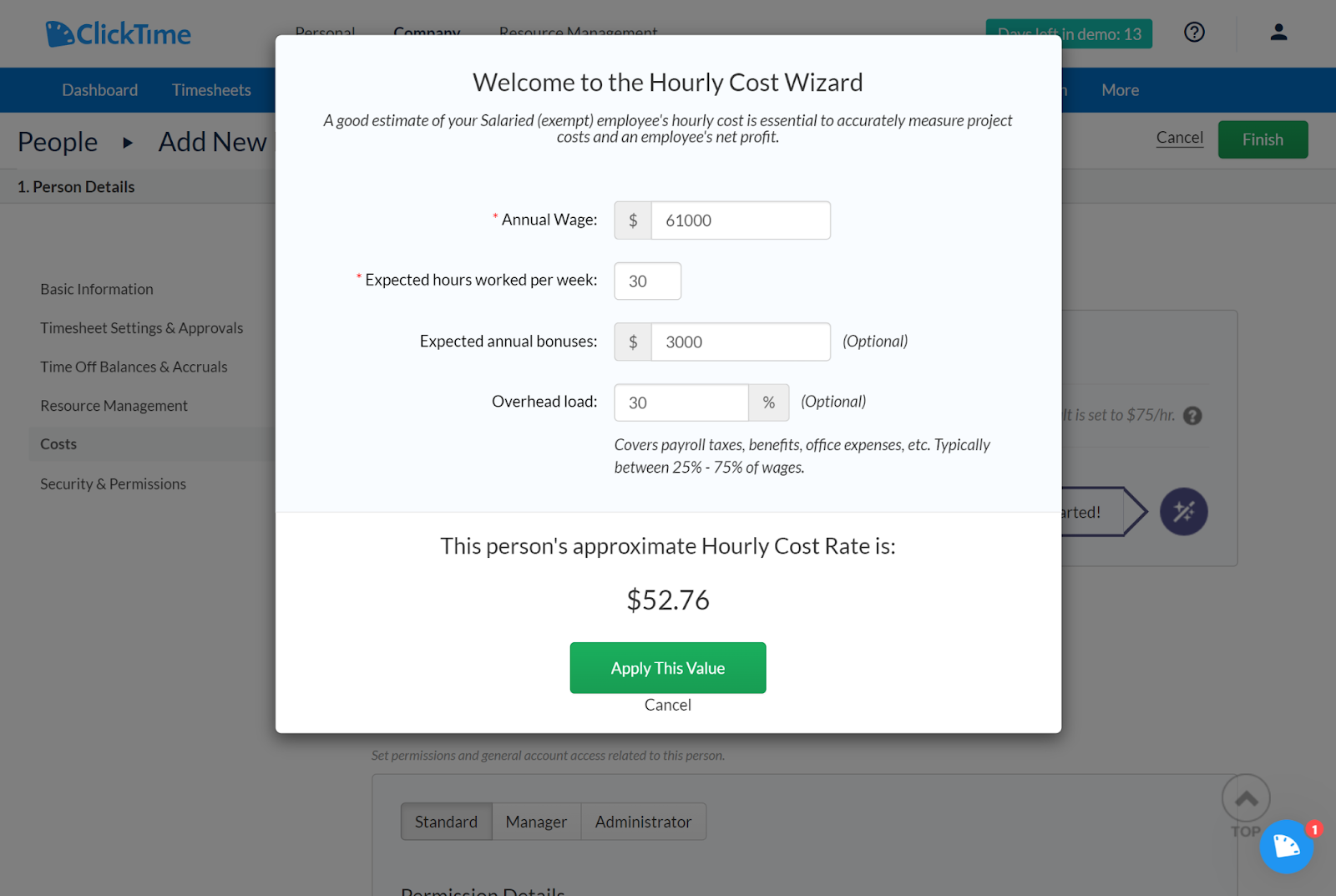Open the Timesheets section

click(x=211, y=89)
